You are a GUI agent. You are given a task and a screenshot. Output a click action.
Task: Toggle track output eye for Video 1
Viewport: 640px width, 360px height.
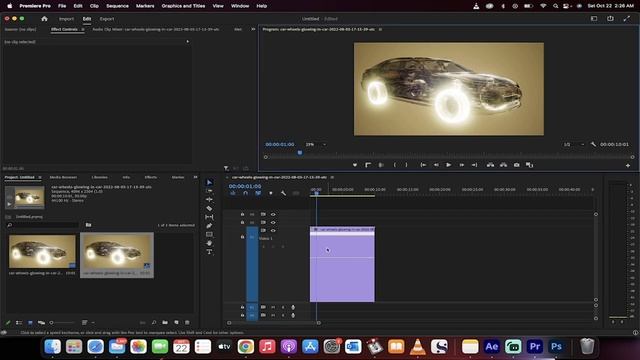[273, 231]
